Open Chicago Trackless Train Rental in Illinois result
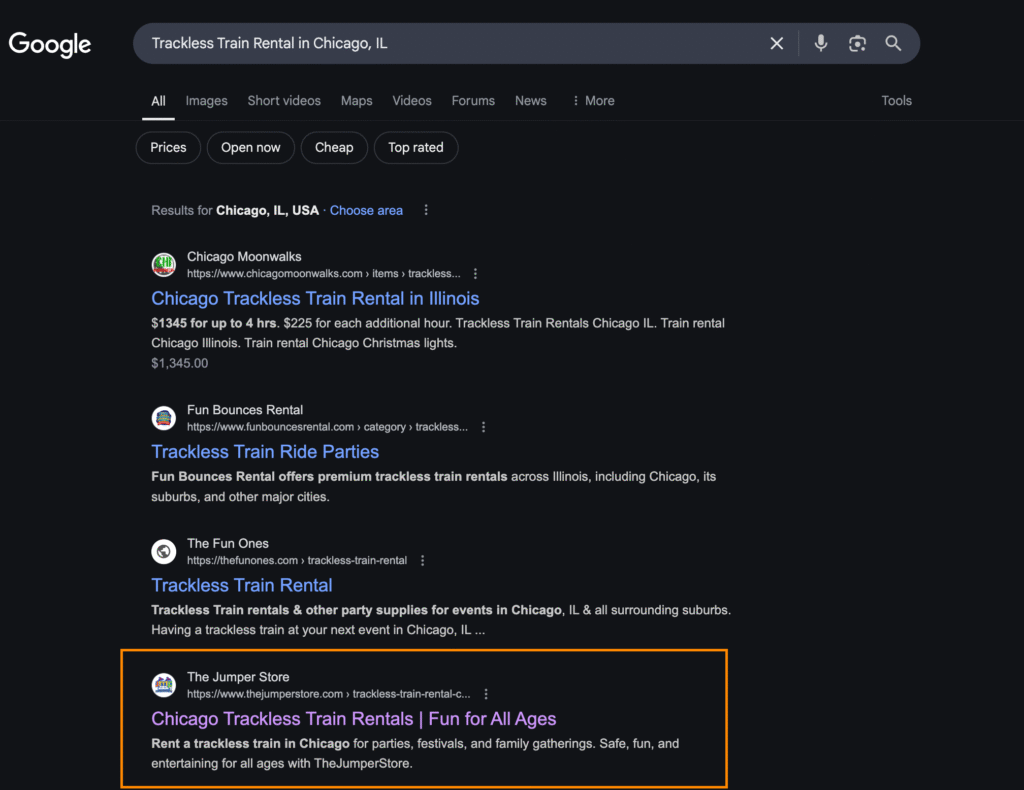 [x=315, y=298]
